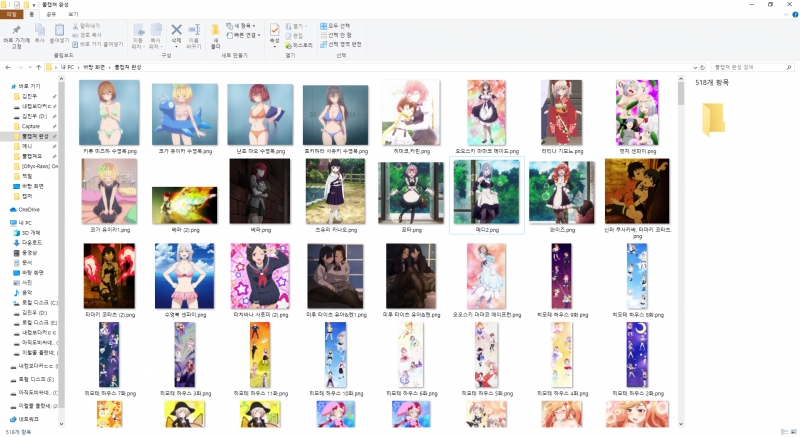
Task: Switch to the 보기 (View) ribbon tab
Action: (x=73, y=14)
